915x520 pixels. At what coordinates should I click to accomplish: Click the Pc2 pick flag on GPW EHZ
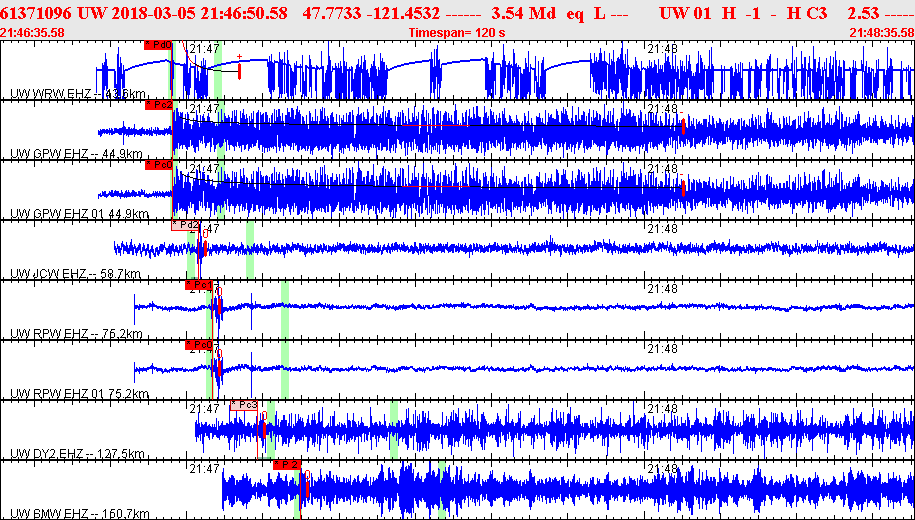159,105
